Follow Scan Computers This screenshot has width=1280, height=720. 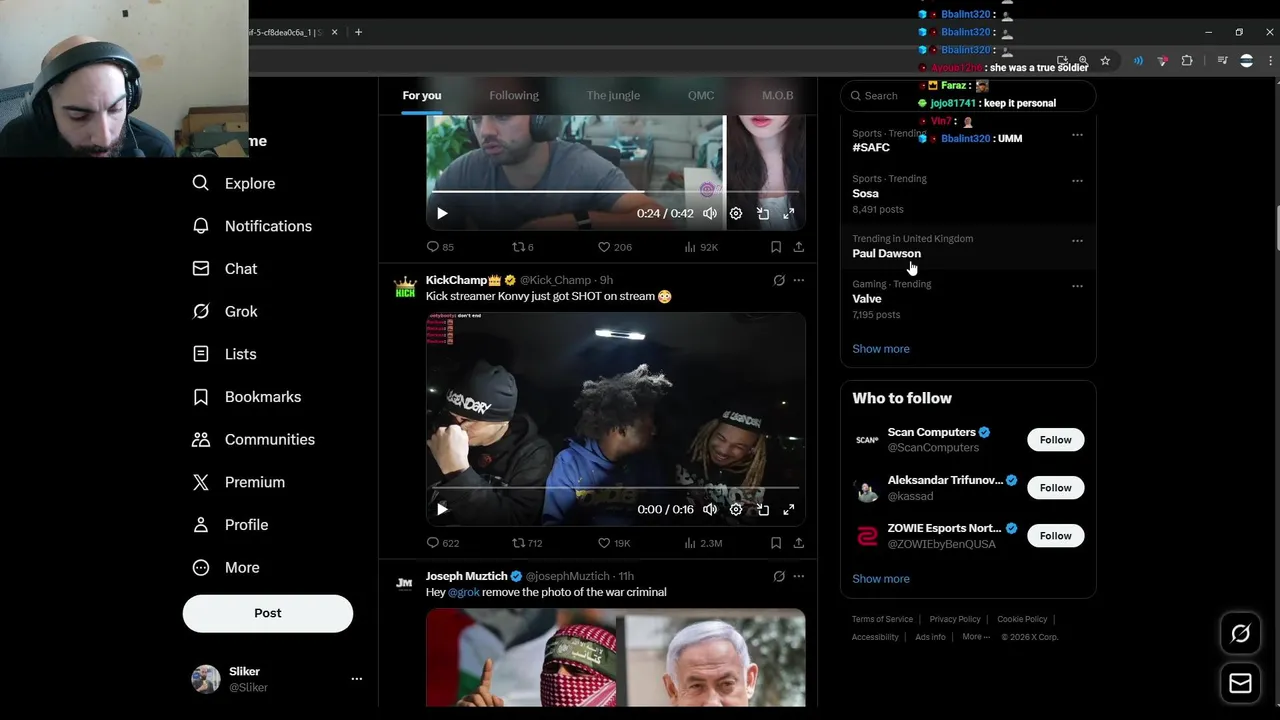pyautogui.click(x=1055, y=440)
